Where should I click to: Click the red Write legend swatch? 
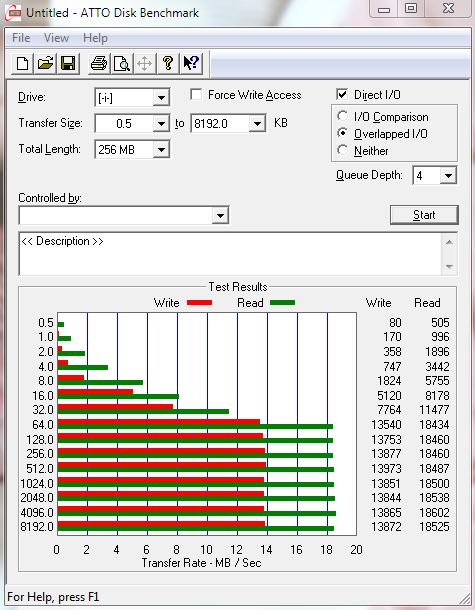coord(199,303)
